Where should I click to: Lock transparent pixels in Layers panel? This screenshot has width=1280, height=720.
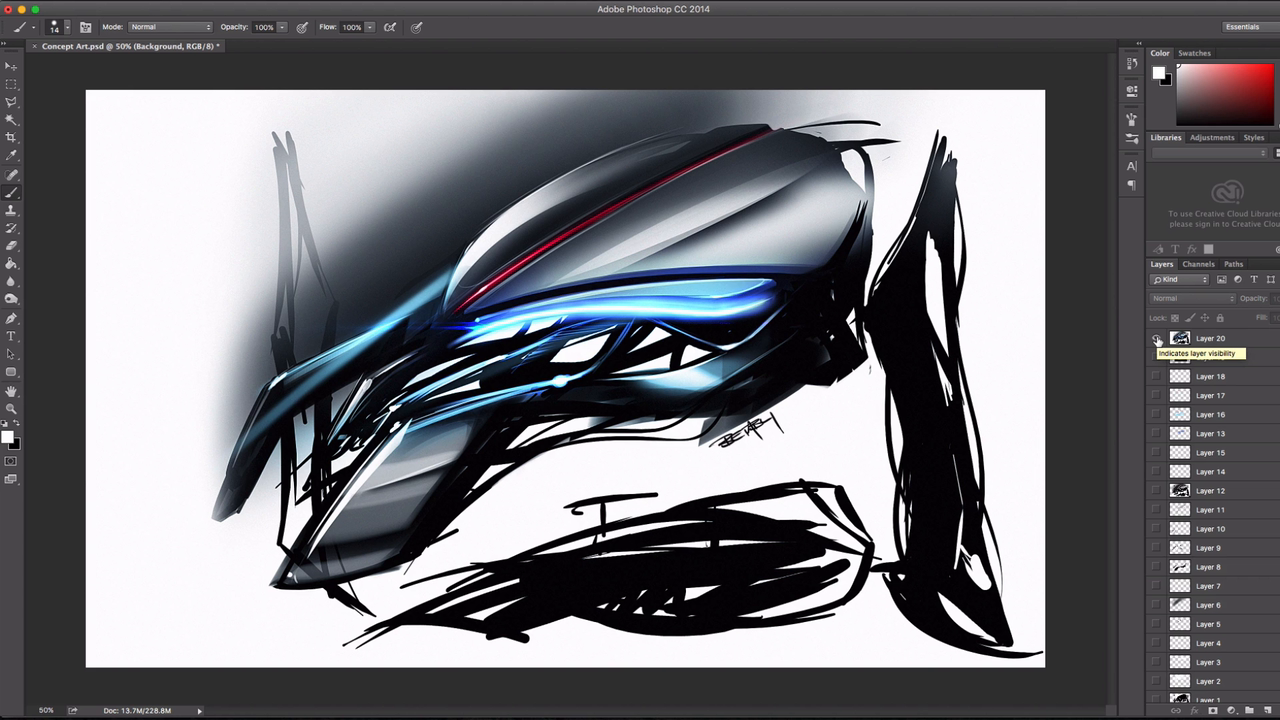pyautogui.click(x=1175, y=318)
